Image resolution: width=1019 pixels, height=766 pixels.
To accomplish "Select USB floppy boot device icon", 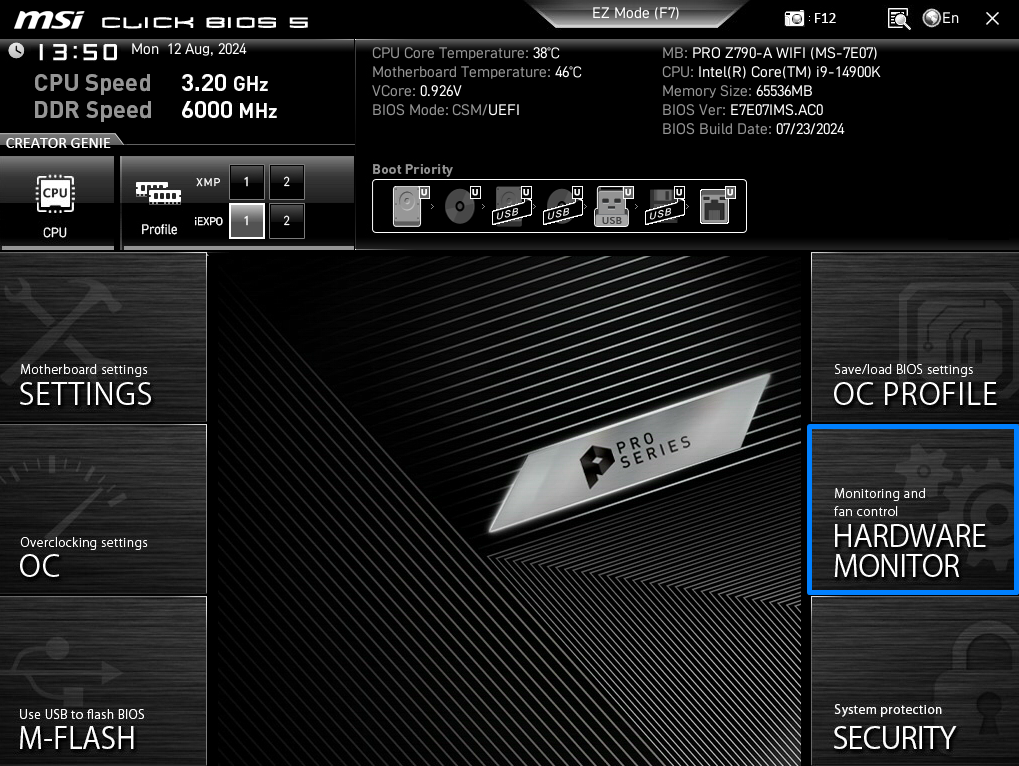I will pyautogui.click(x=664, y=206).
